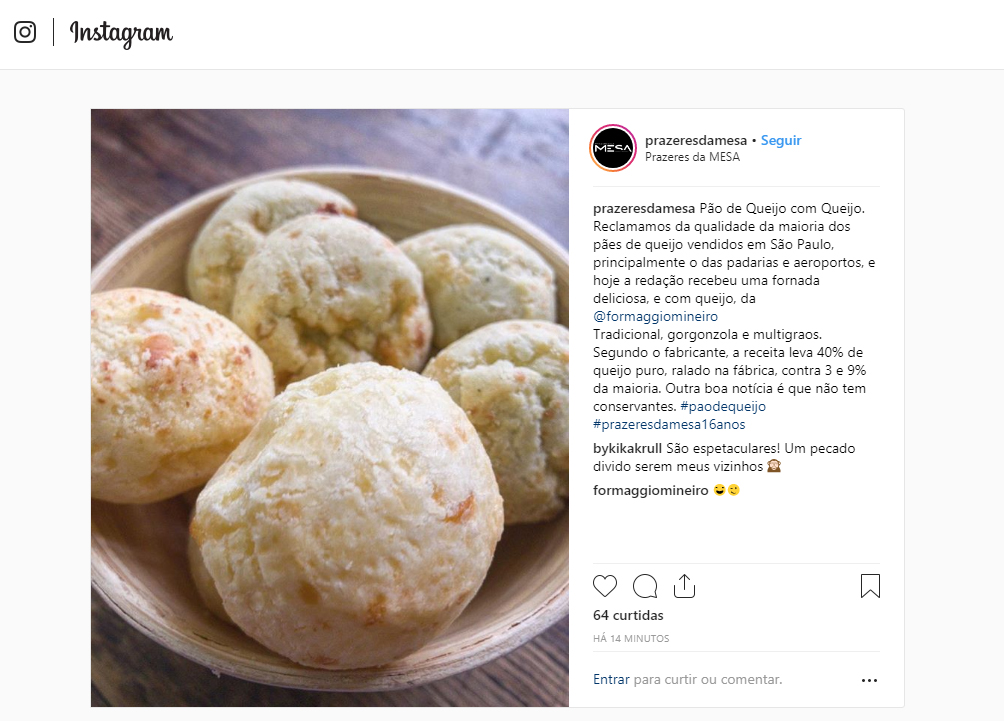
Task: Open bykikakrull commenter profile
Action: (627, 448)
